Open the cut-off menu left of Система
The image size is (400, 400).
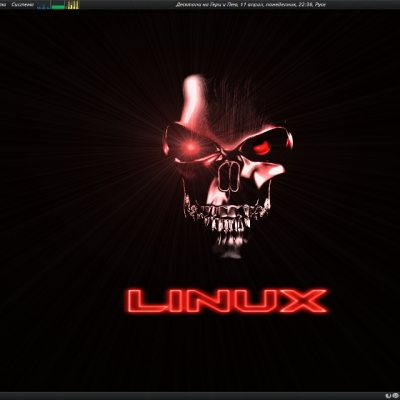point(3,5)
